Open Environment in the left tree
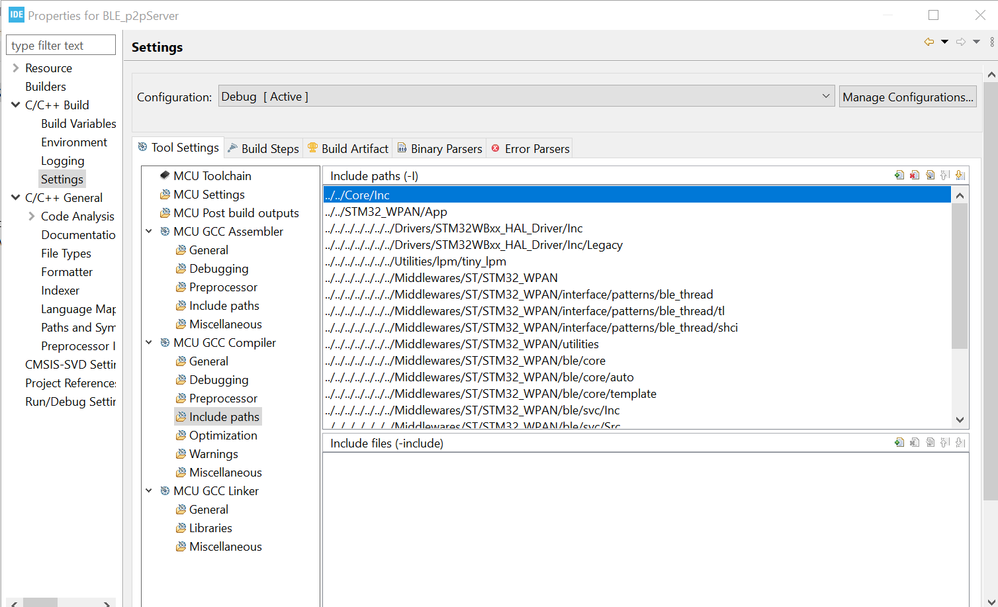The image size is (998, 607). 74,142
